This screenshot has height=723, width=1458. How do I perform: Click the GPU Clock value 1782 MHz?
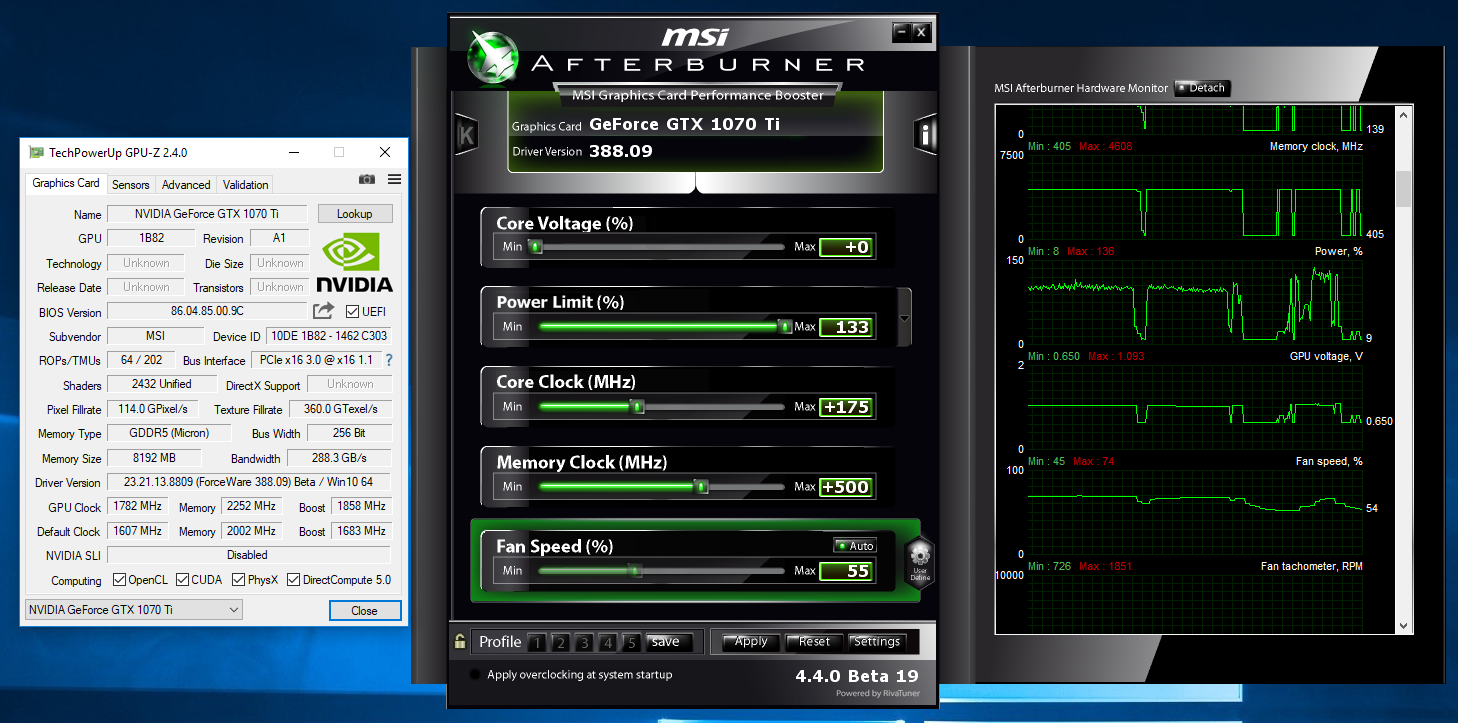coord(137,506)
